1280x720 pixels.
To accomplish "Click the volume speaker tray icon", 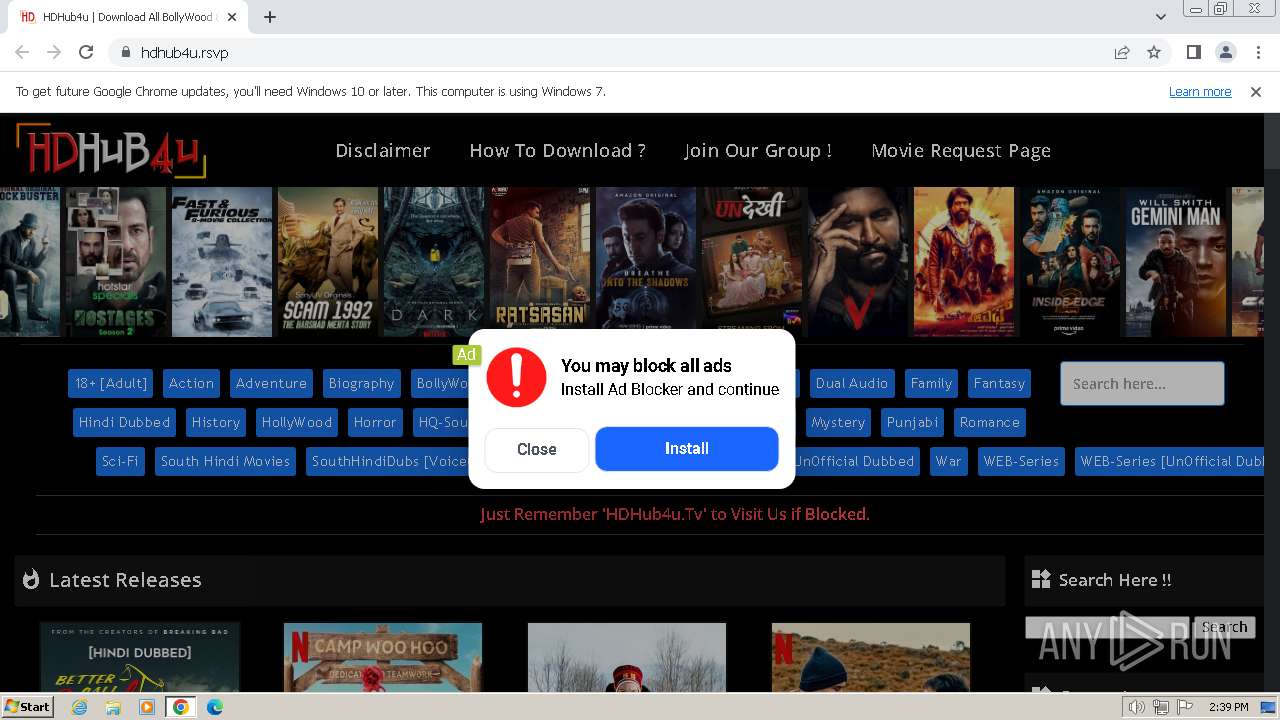I will tap(1136, 707).
